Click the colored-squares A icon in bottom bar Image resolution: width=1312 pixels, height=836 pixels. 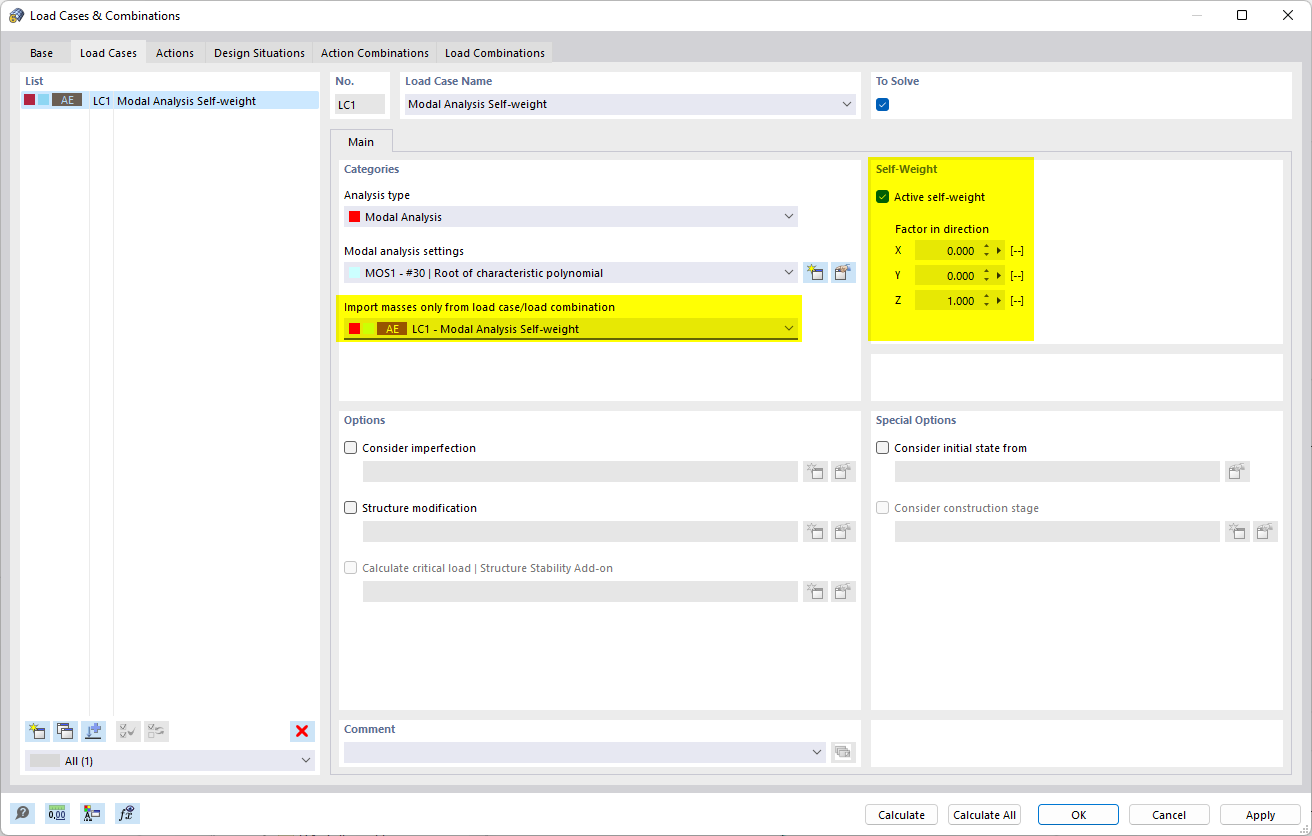(92, 814)
